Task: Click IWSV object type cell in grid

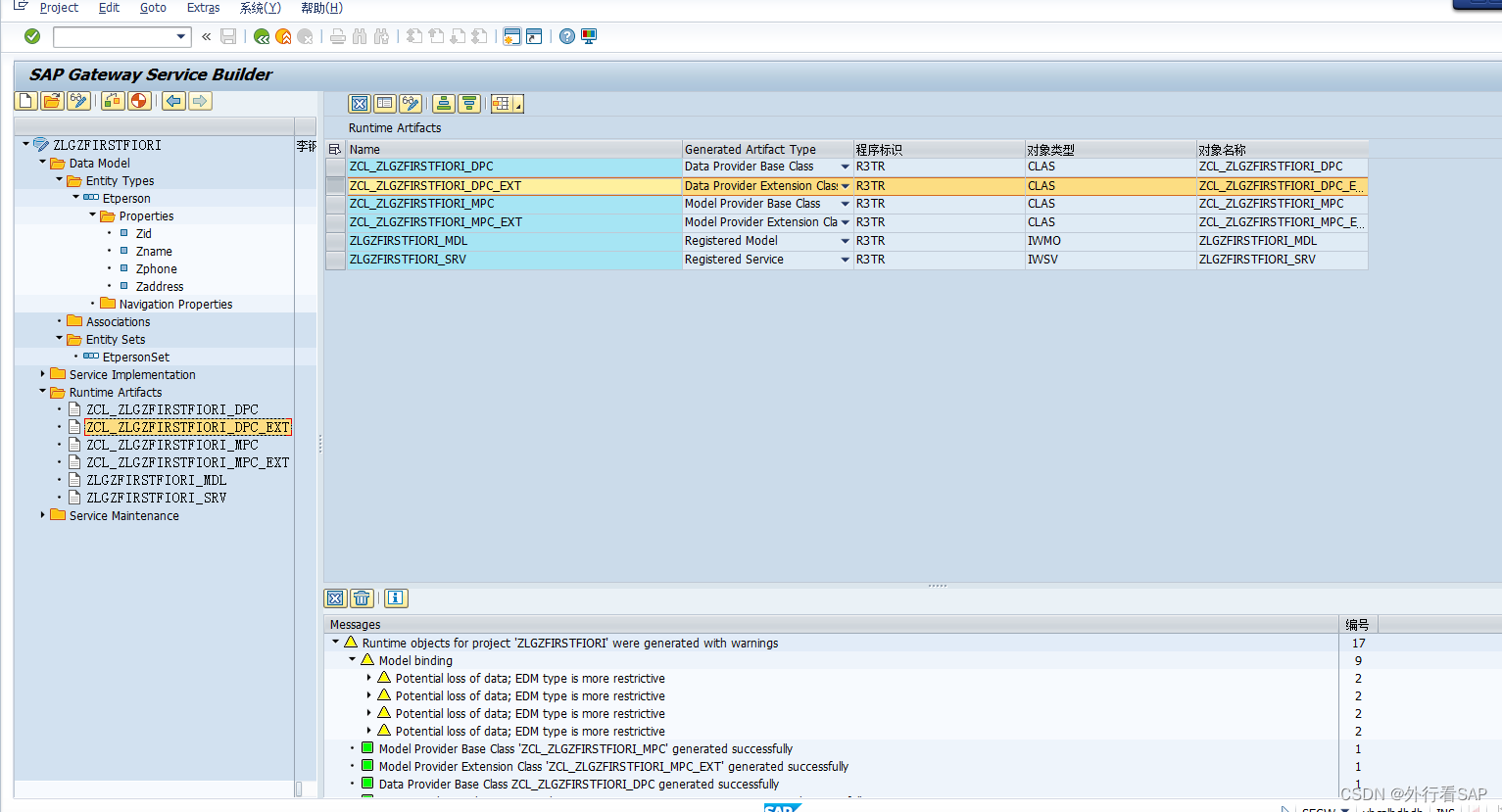Action: tap(1110, 260)
